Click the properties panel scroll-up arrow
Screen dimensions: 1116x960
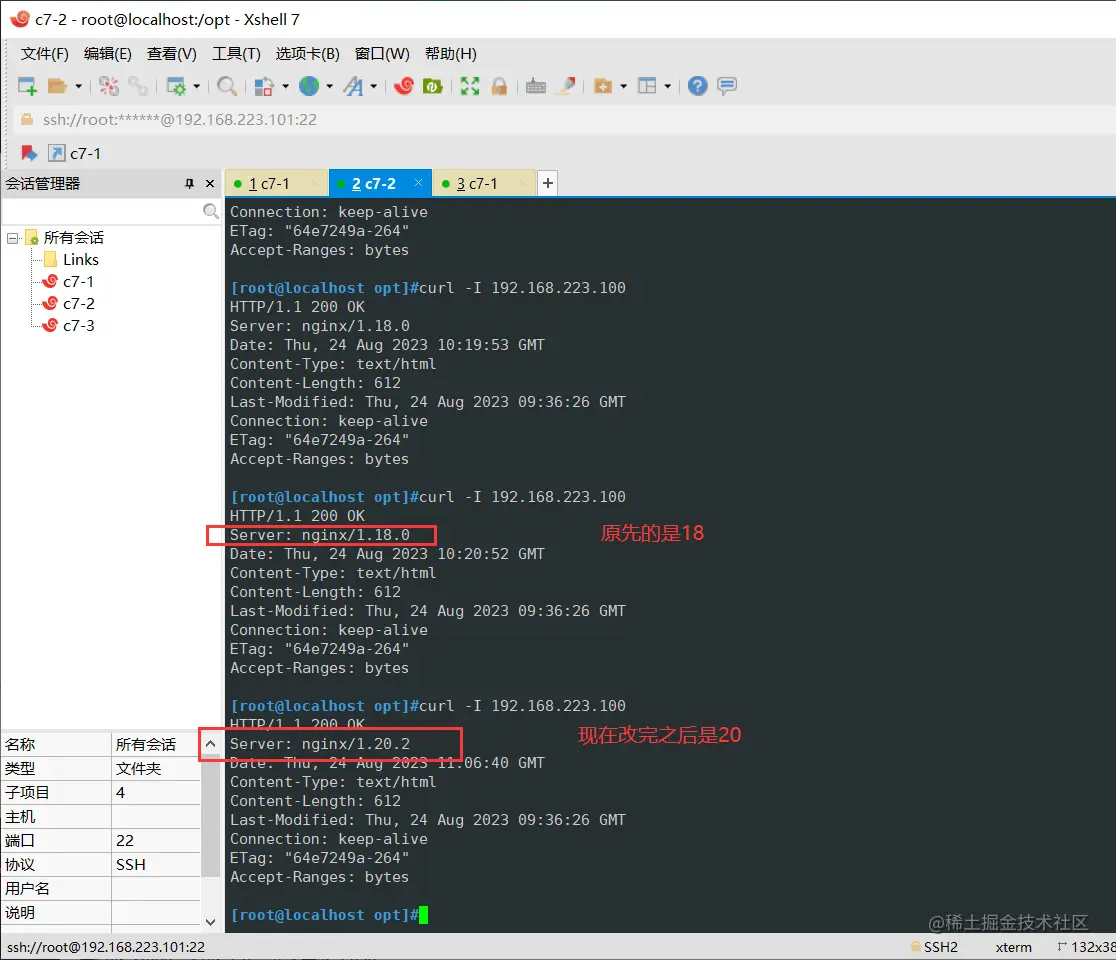211,744
